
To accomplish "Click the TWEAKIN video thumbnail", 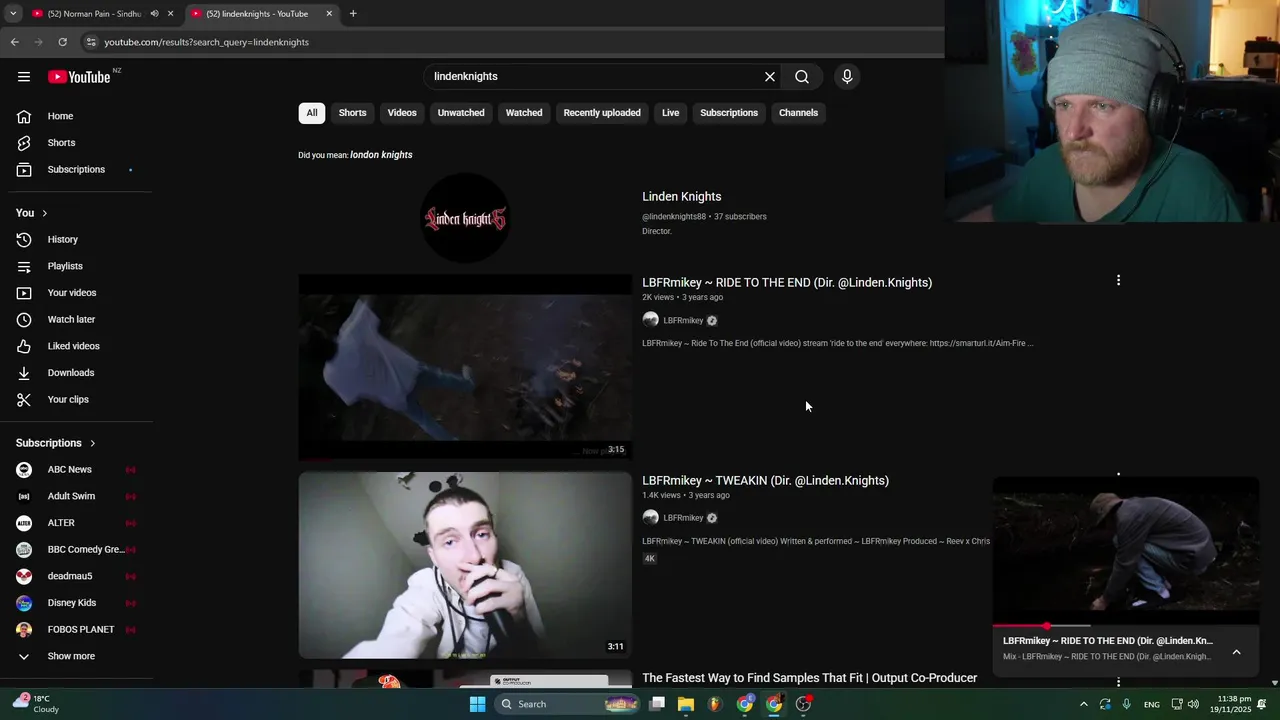I will 465,565.
